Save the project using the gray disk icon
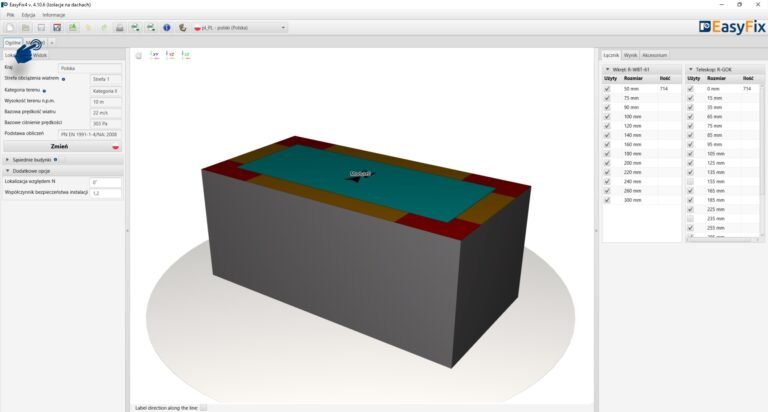 click(41, 28)
